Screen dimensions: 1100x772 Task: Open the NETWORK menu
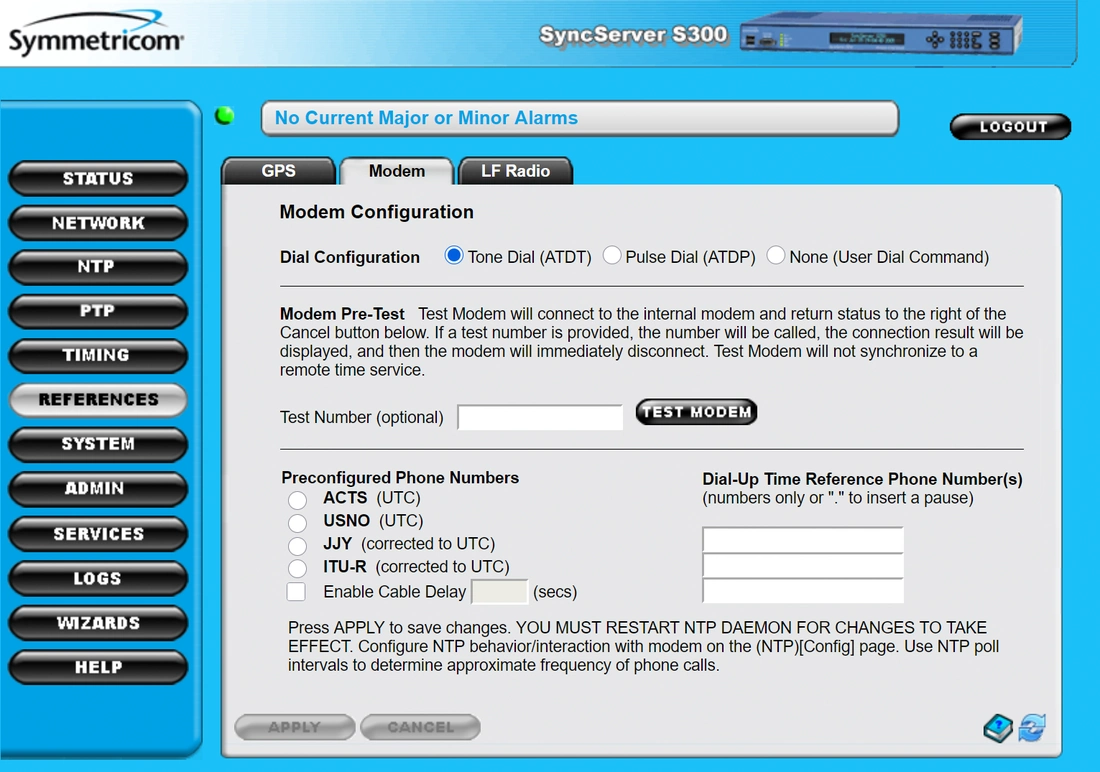(98, 223)
